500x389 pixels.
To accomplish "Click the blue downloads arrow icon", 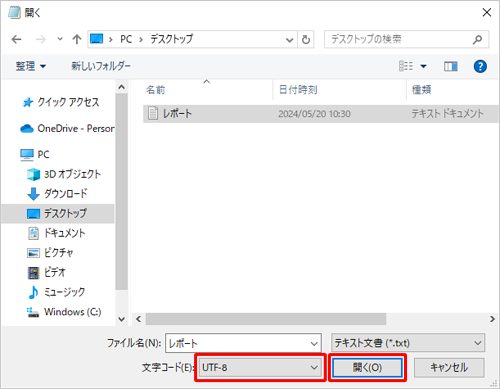I will tap(33, 194).
